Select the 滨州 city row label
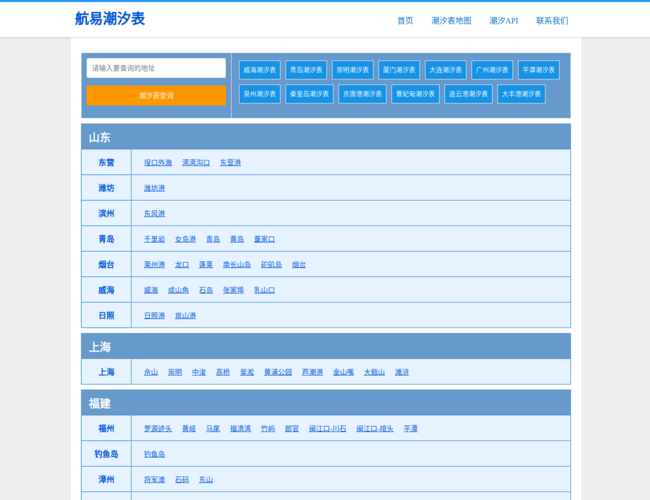 pos(106,214)
